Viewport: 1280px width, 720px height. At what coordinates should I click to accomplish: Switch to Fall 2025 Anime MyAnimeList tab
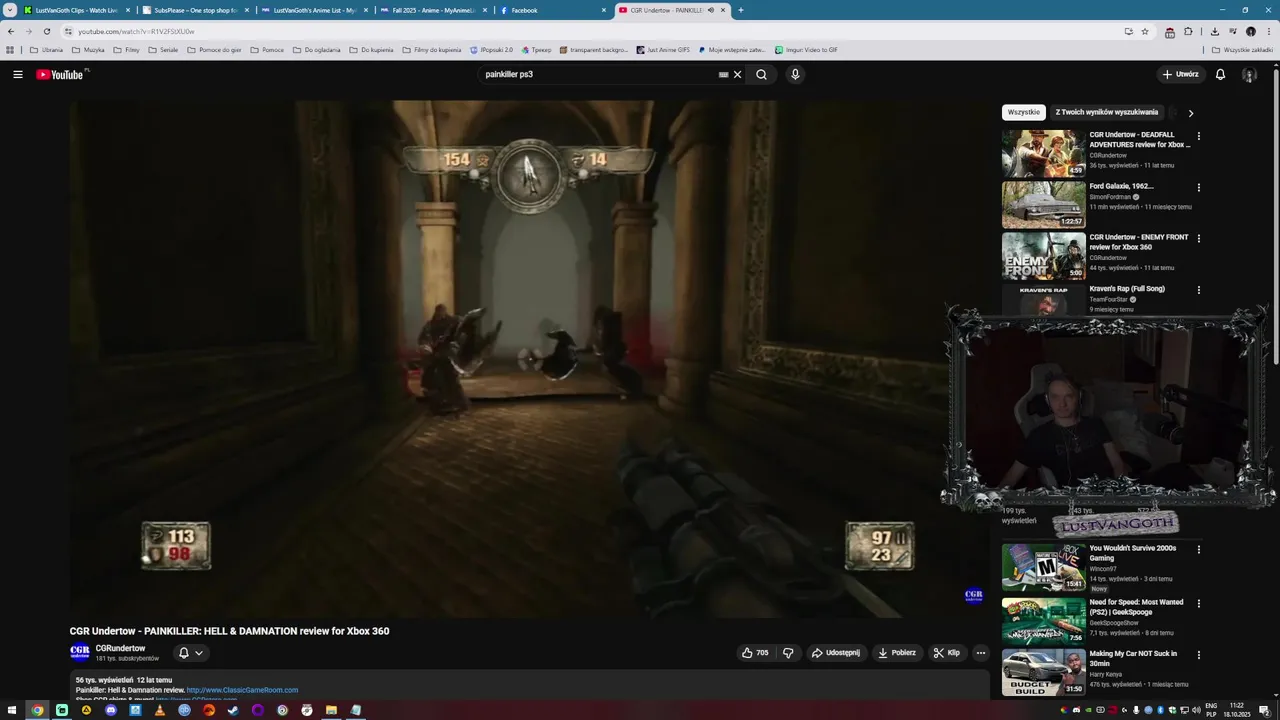click(x=433, y=10)
